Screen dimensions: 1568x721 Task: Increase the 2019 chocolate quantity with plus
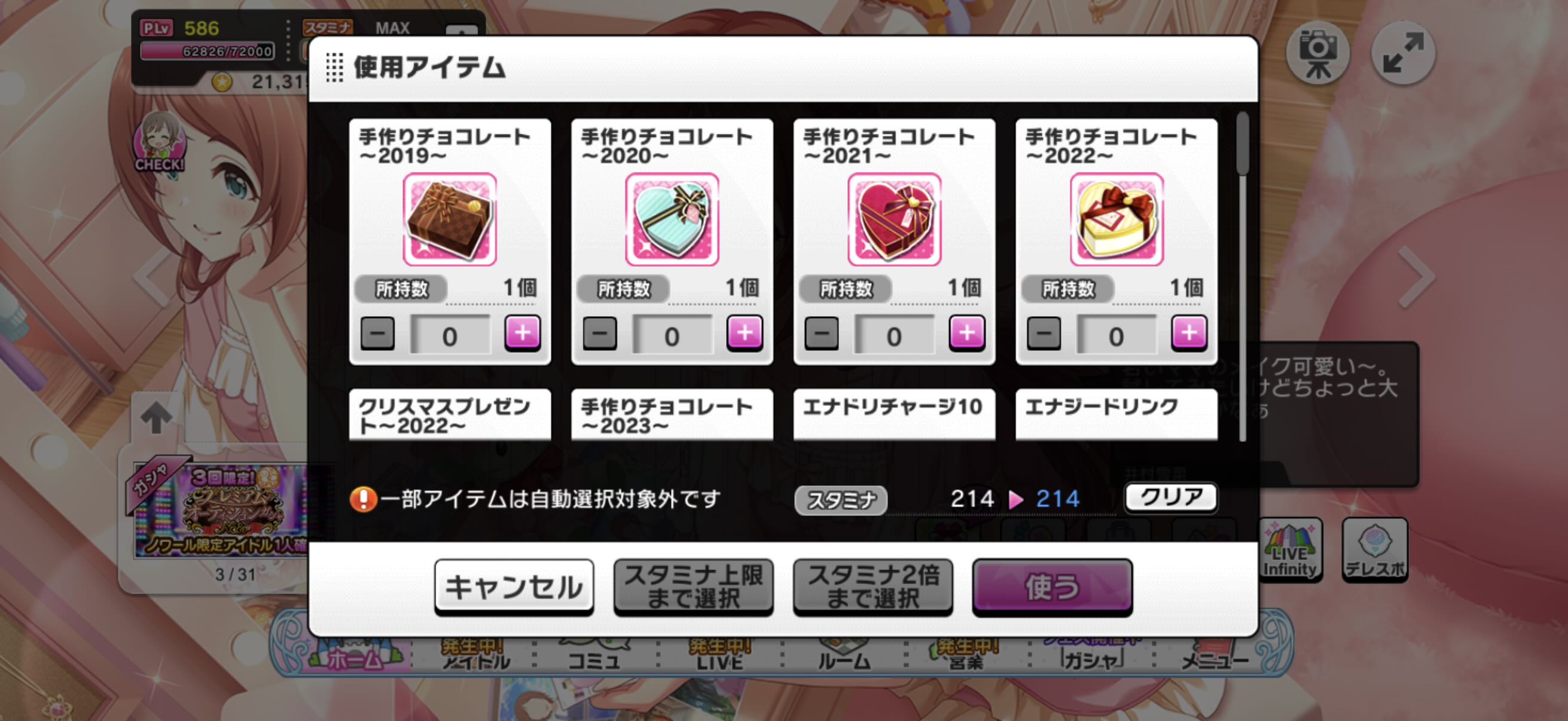pos(522,334)
